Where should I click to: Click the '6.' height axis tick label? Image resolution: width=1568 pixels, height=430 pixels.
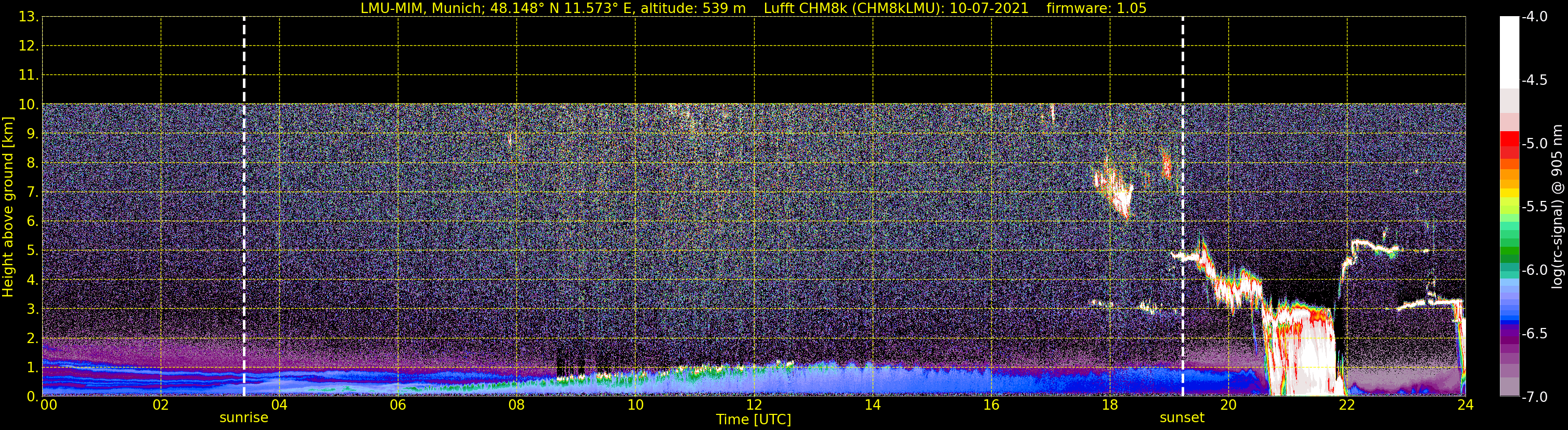(x=32, y=222)
